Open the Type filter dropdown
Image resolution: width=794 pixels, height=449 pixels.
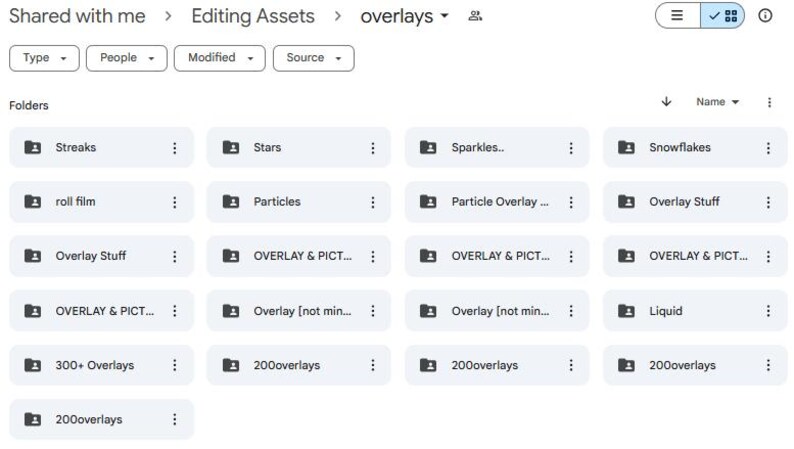[44, 58]
